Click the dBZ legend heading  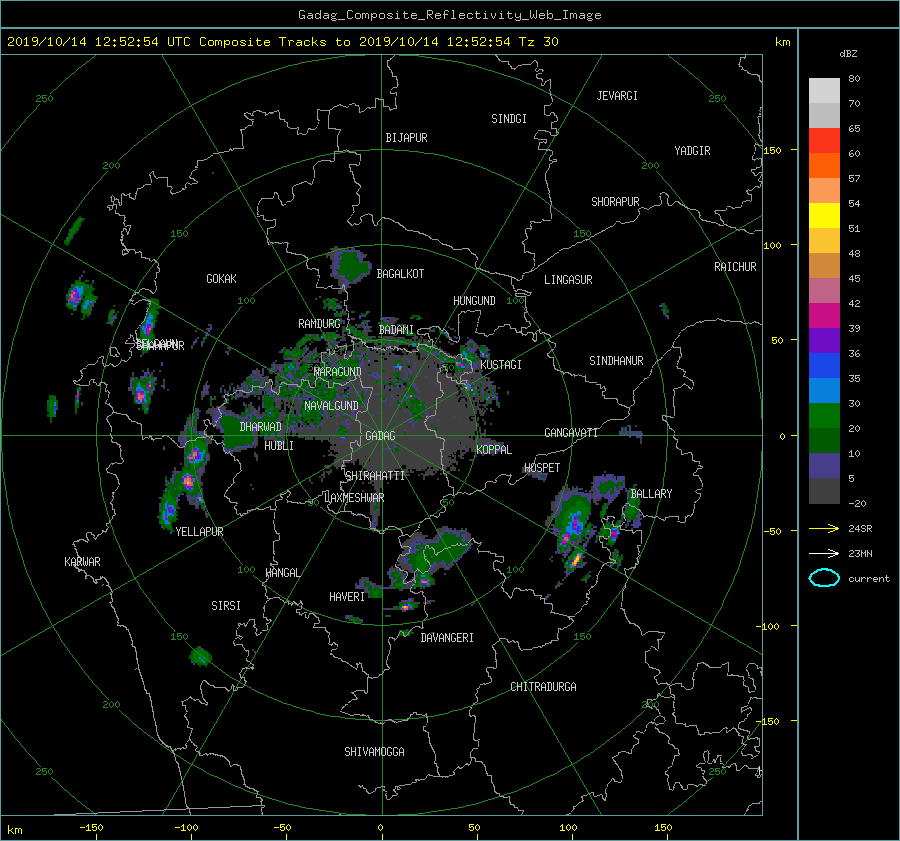click(x=848, y=54)
